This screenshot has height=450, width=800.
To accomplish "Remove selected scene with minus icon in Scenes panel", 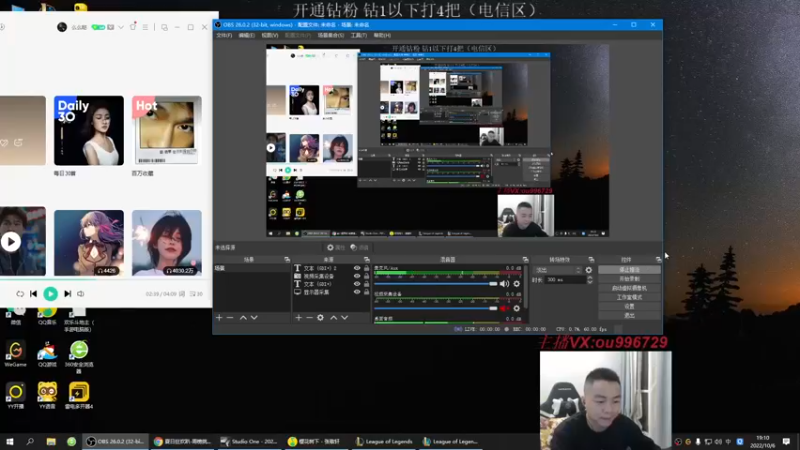I will click(230, 317).
